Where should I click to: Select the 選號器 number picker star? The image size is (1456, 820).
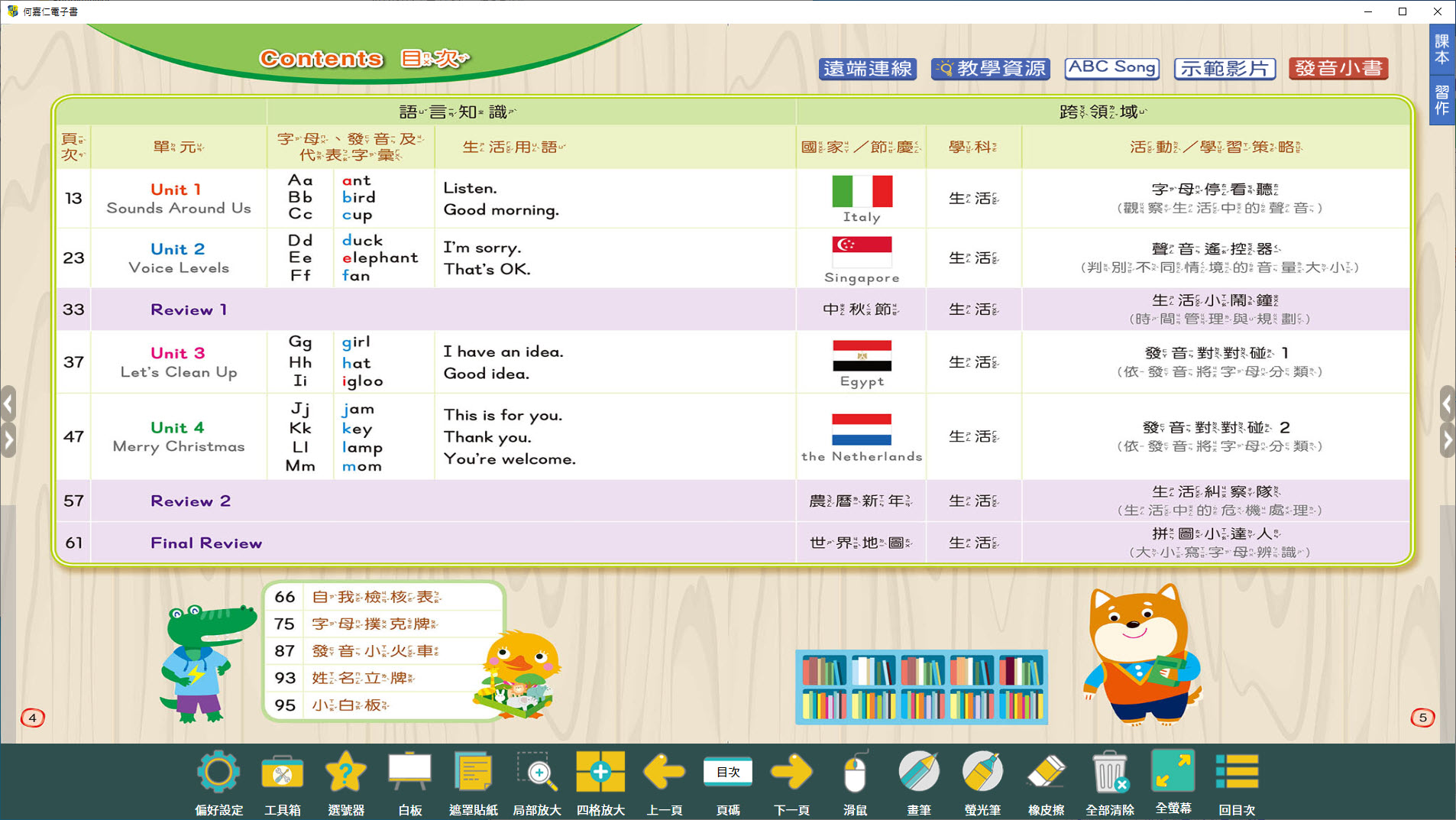point(345,773)
